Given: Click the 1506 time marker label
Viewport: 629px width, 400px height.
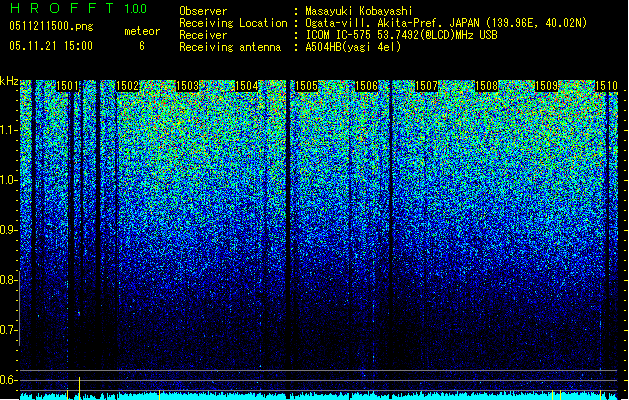Looking at the screenshot, I should 367,86.
